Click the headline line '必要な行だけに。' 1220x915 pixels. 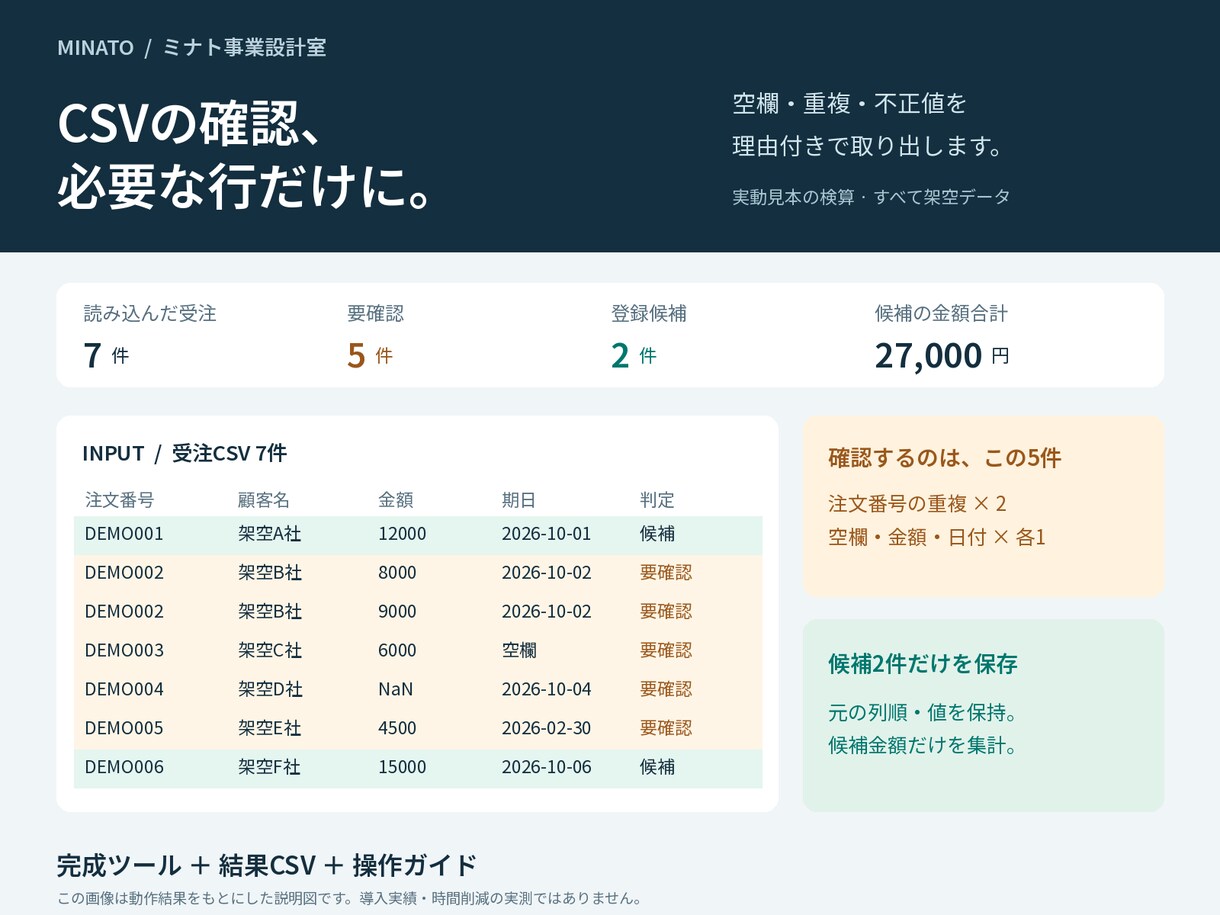(x=246, y=186)
